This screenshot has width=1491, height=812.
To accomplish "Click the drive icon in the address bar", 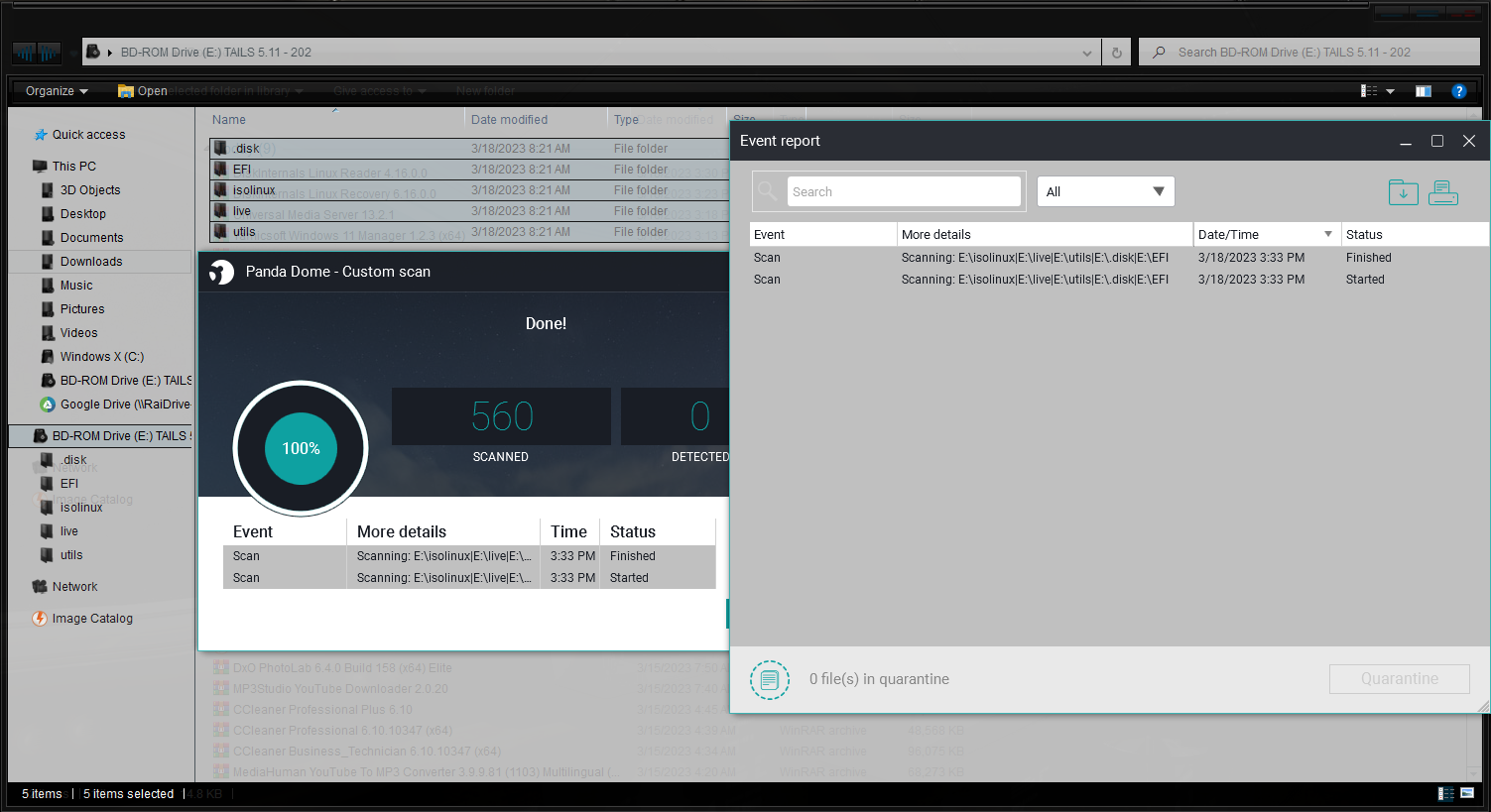I will (92, 52).
